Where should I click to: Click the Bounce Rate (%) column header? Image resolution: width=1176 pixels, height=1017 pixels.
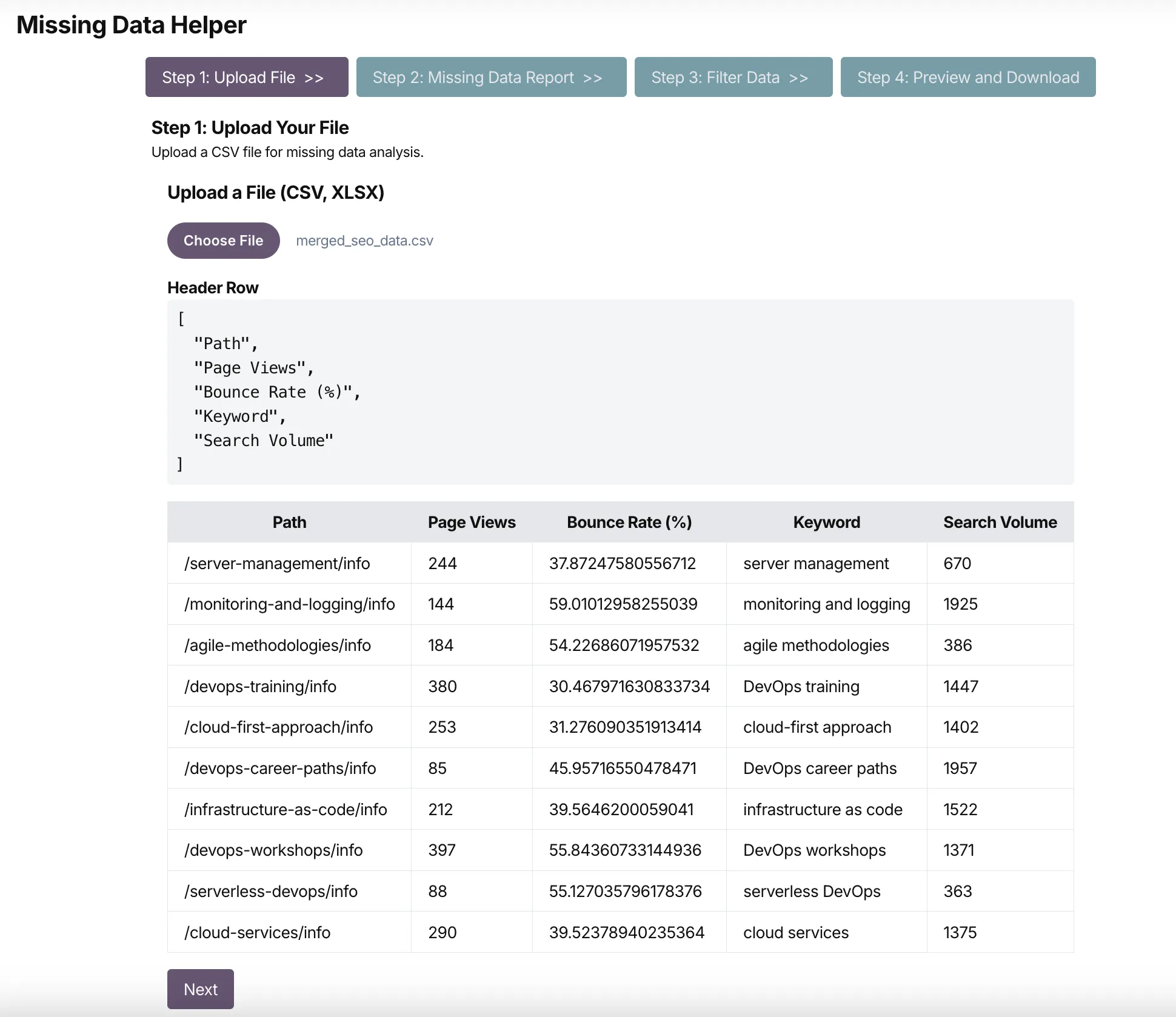(629, 522)
